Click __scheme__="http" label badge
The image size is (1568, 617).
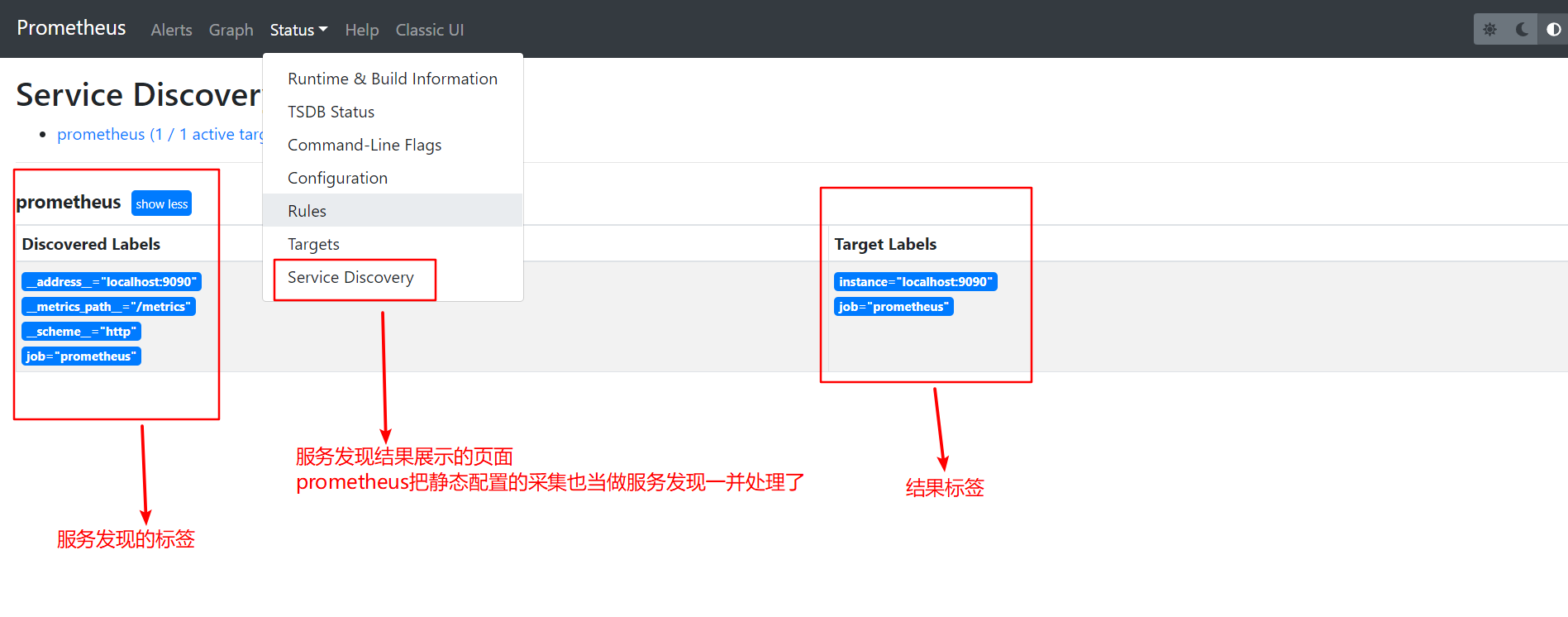pyautogui.click(x=81, y=332)
